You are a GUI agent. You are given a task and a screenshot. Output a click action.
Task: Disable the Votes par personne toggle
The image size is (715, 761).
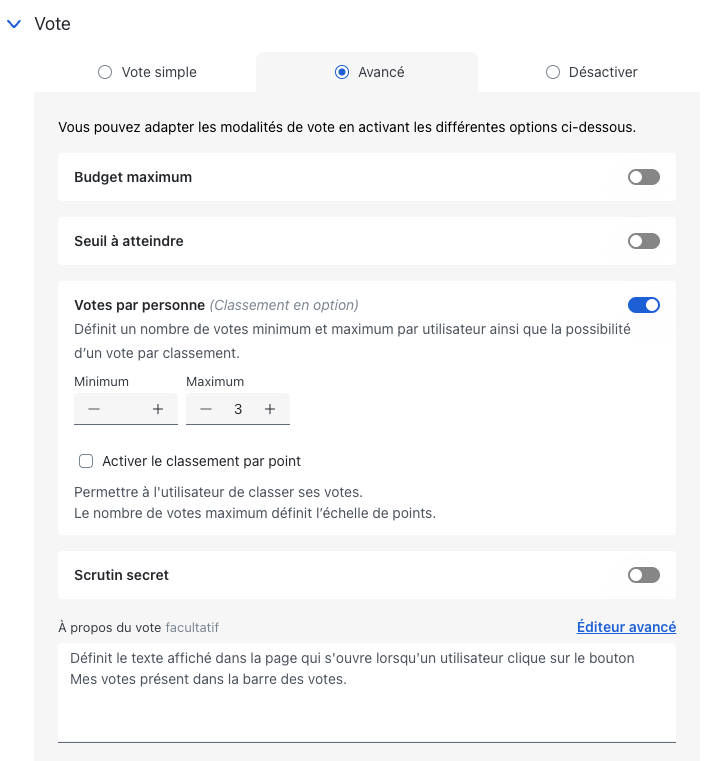pyautogui.click(x=644, y=305)
